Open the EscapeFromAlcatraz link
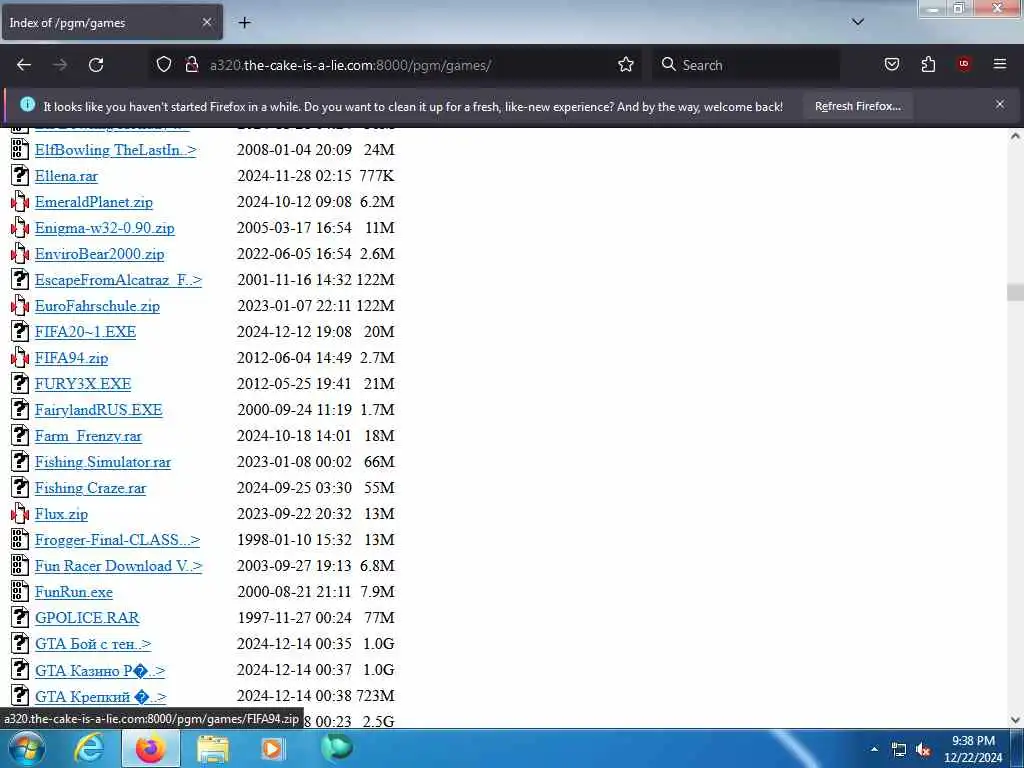This screenshot has width=1024, height=768. click(x=118, y=280)
